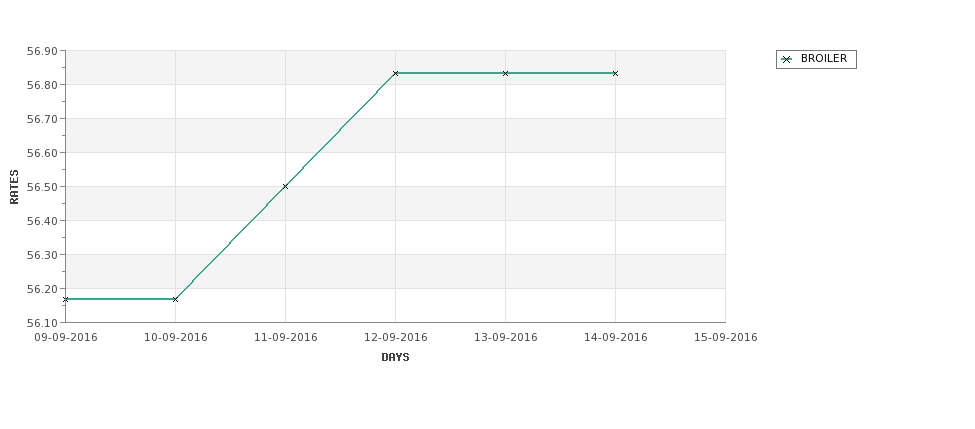Click the 56.20 y-axis tick label
Screen dimensions: 975x429
click(42, 289)
